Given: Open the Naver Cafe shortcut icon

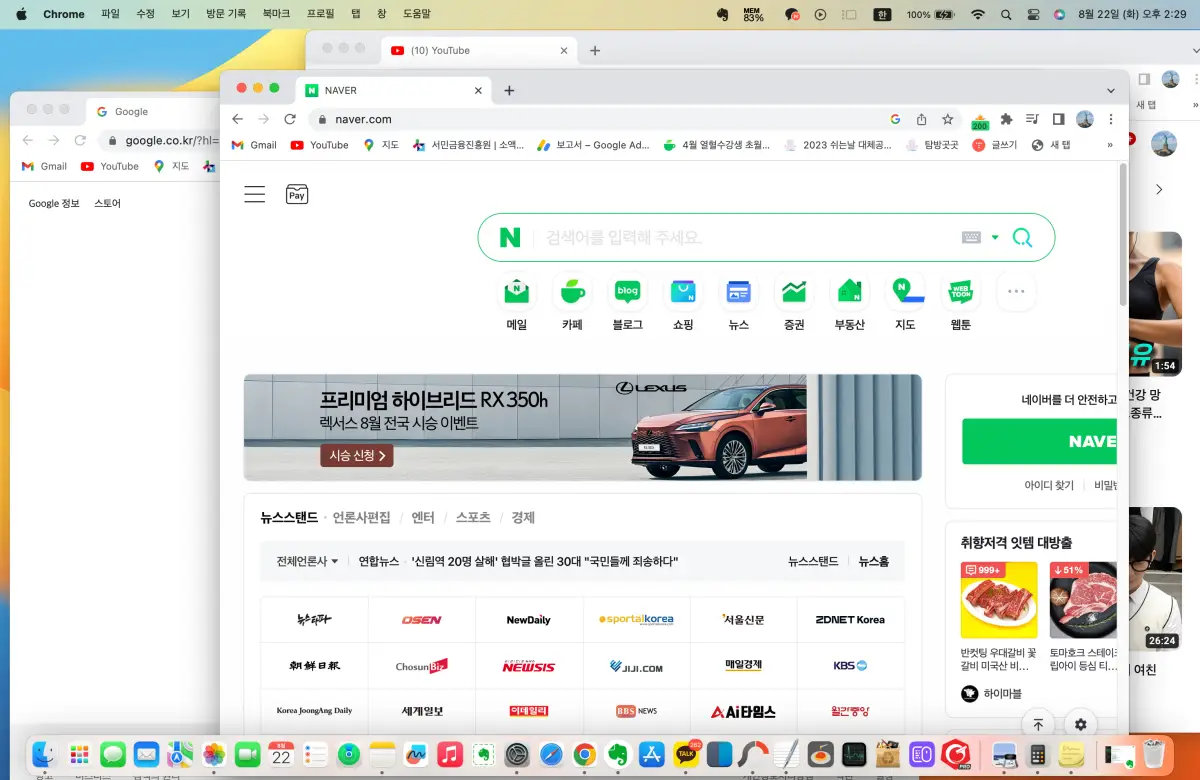Looking at the screenshot, I should pyautogui.click(x=572, y=292).
